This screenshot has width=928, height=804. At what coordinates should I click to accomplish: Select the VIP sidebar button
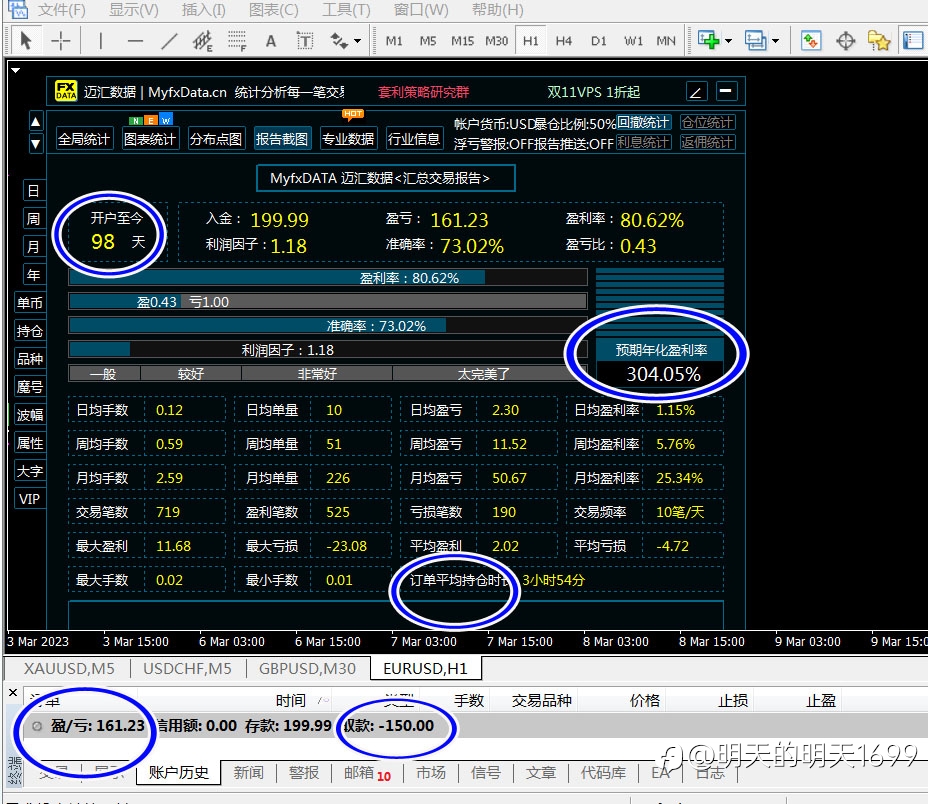click(x=30, y=499)
